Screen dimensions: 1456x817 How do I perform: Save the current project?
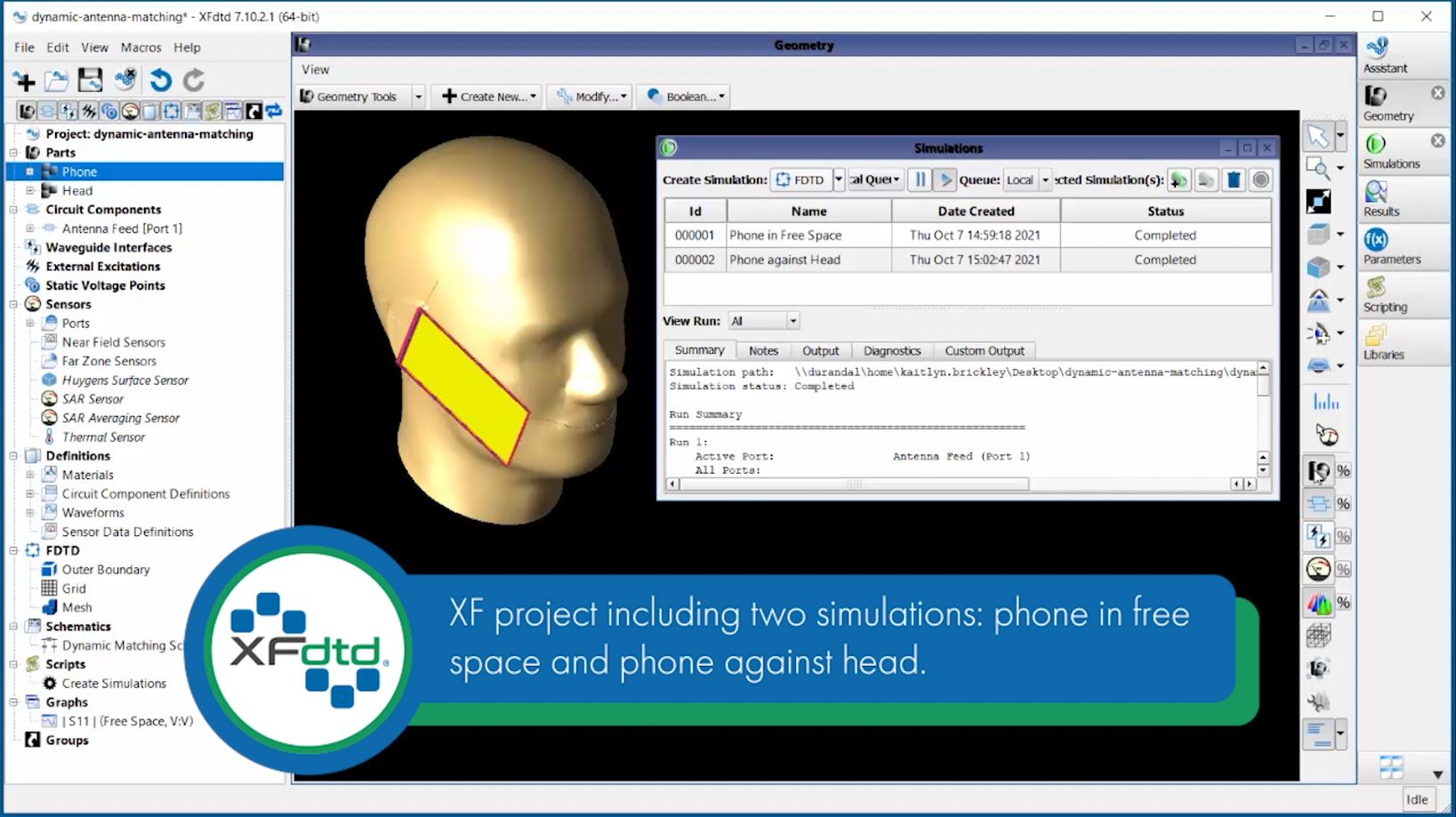90,80
